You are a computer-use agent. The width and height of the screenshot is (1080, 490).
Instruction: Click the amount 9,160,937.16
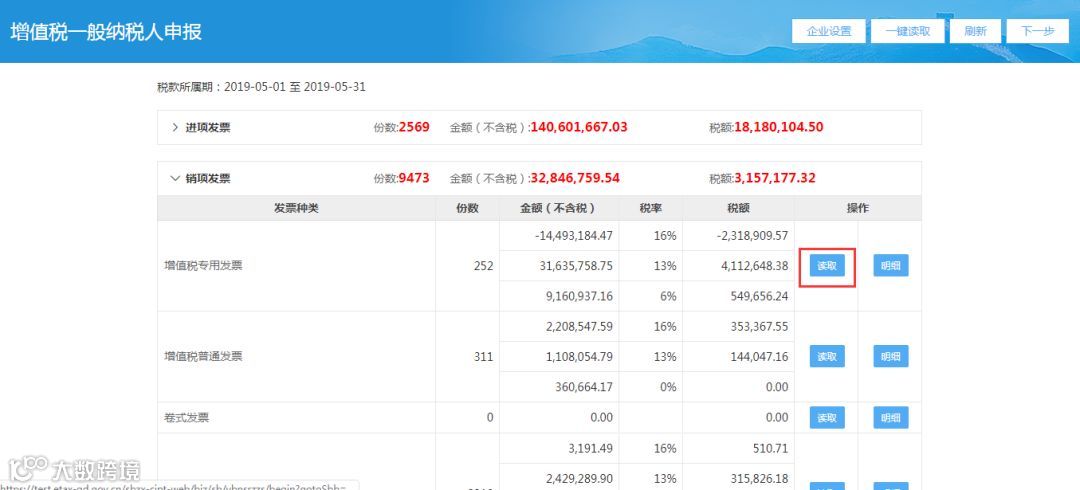coord(581,296)
